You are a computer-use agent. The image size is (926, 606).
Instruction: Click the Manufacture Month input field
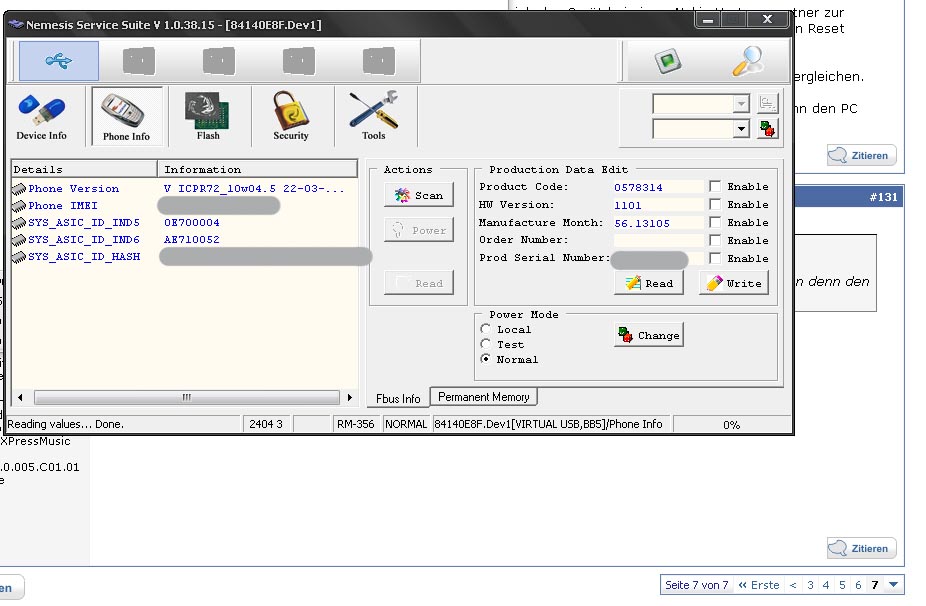[x=658, y=223]
